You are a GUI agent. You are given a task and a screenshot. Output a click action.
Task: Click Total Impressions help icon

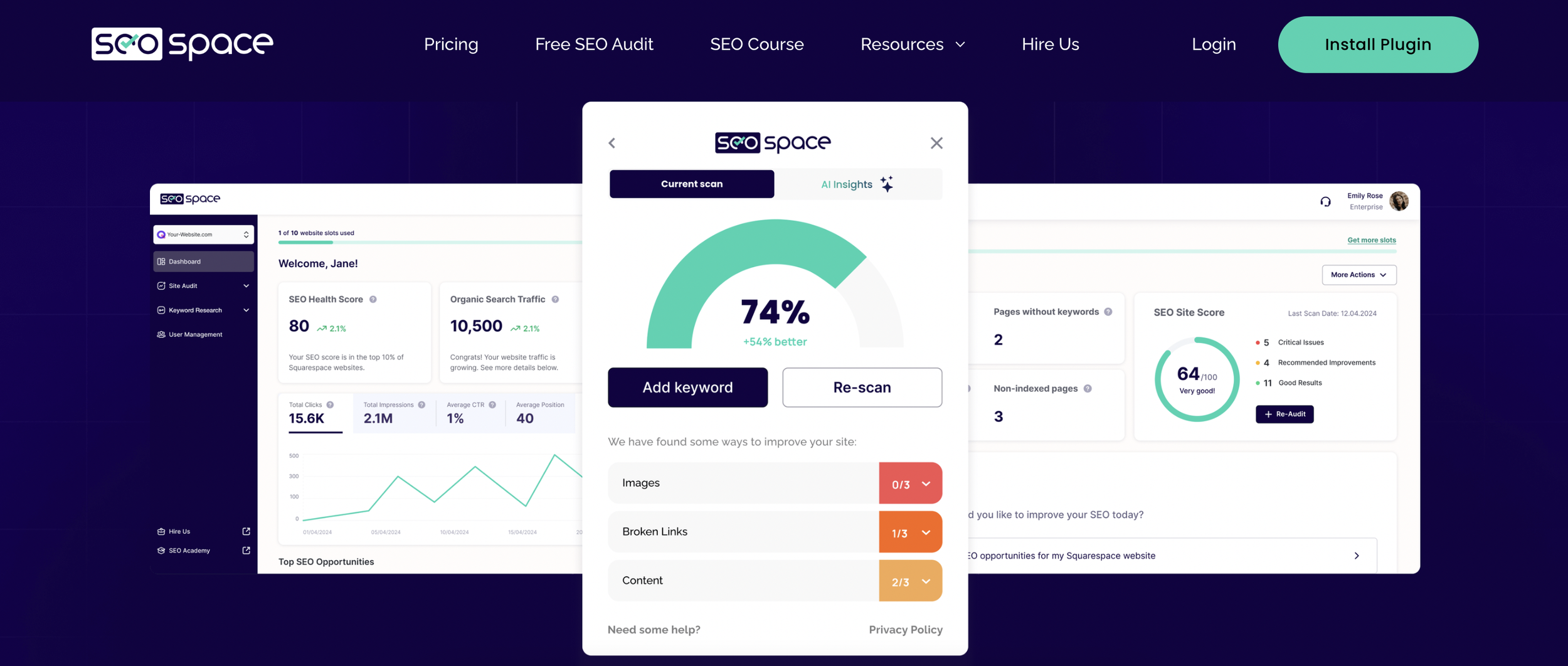(x=421, y=405)
